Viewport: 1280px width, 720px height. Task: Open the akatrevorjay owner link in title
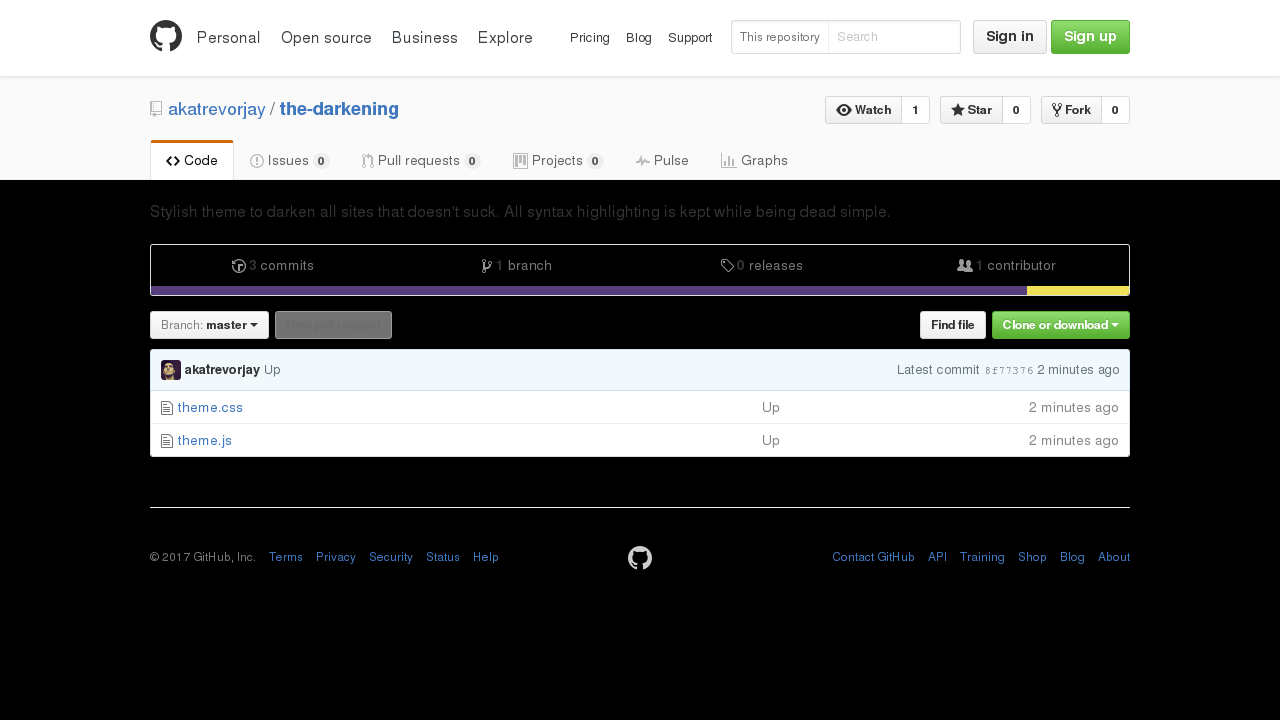tap(217, 109)
